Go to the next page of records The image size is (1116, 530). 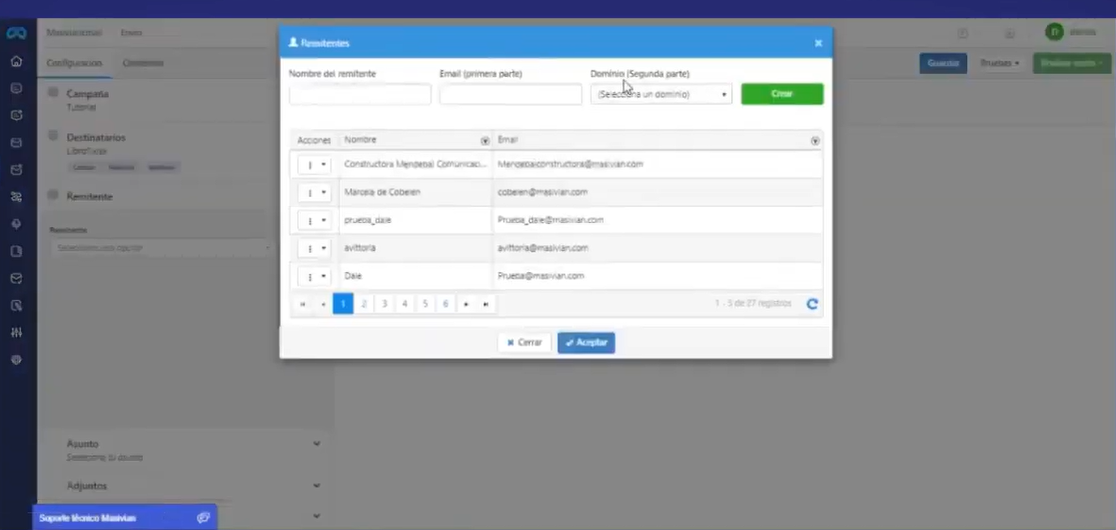click(x=465, y=304)
